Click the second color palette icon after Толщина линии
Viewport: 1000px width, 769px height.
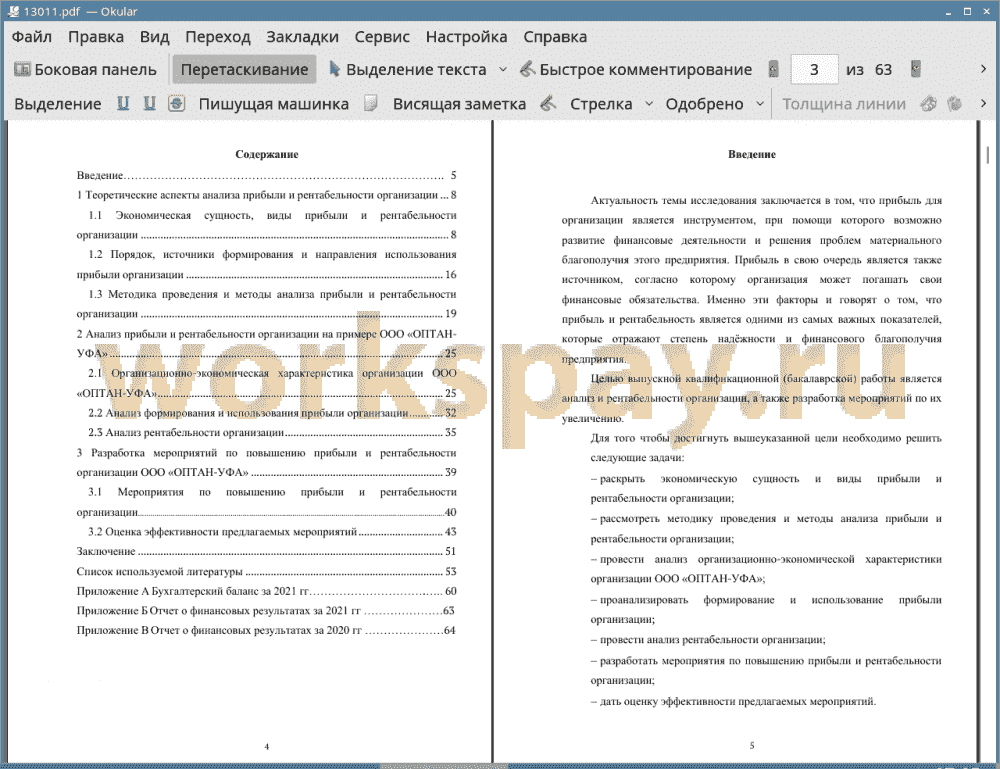tap(955, 103)
